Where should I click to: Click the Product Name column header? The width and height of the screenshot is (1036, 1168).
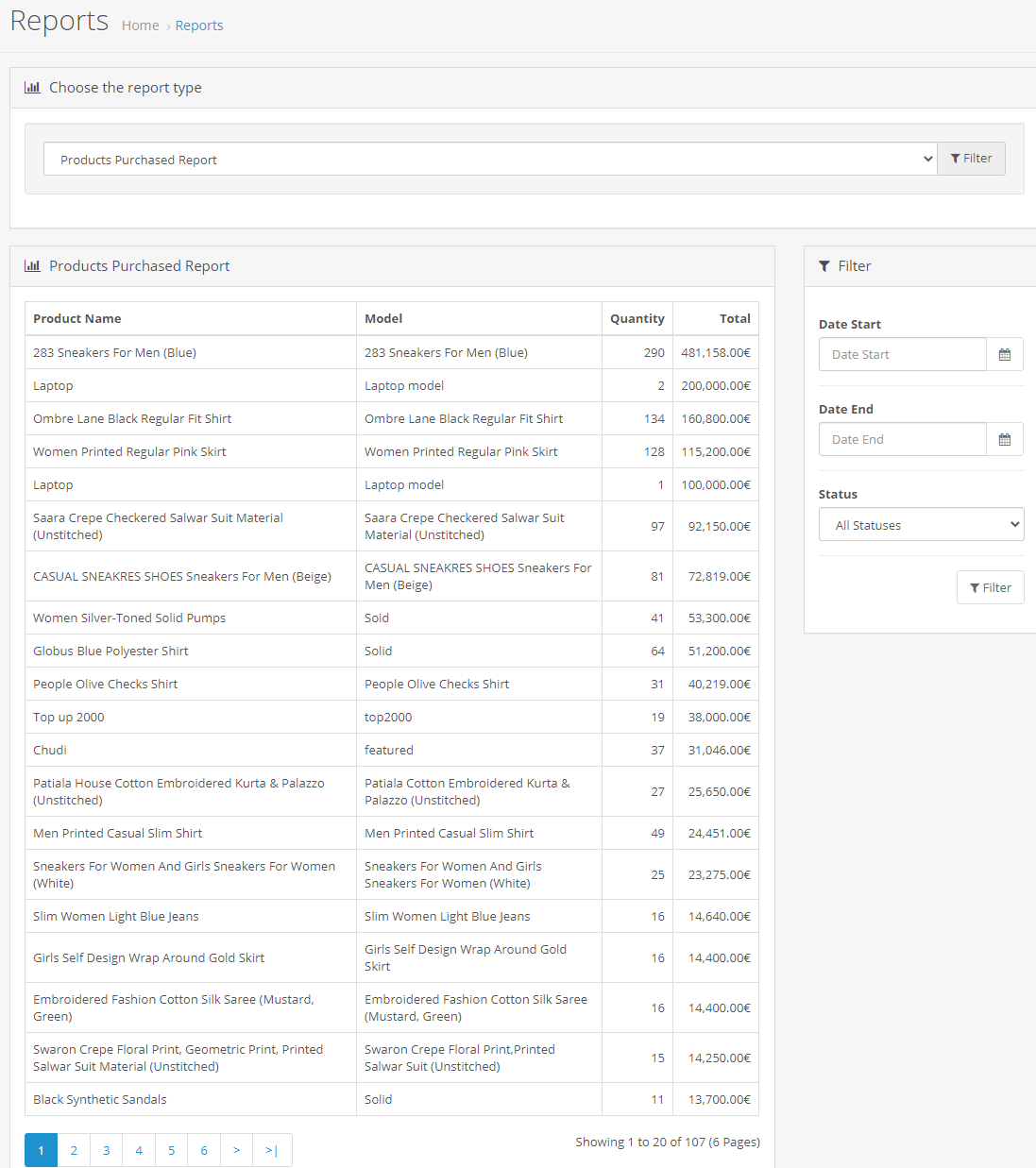(77, 318)
